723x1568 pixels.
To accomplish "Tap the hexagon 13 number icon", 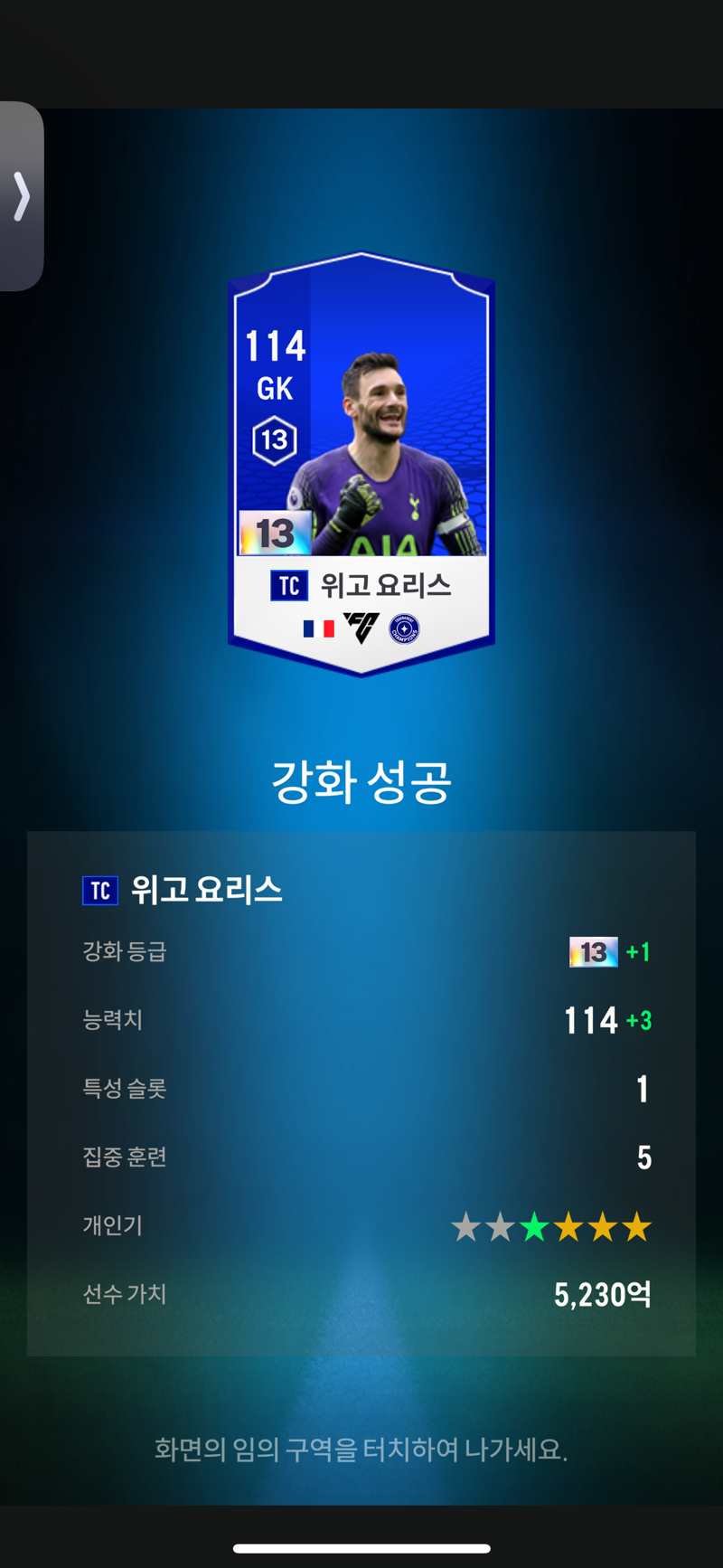I will click(275, 440).
